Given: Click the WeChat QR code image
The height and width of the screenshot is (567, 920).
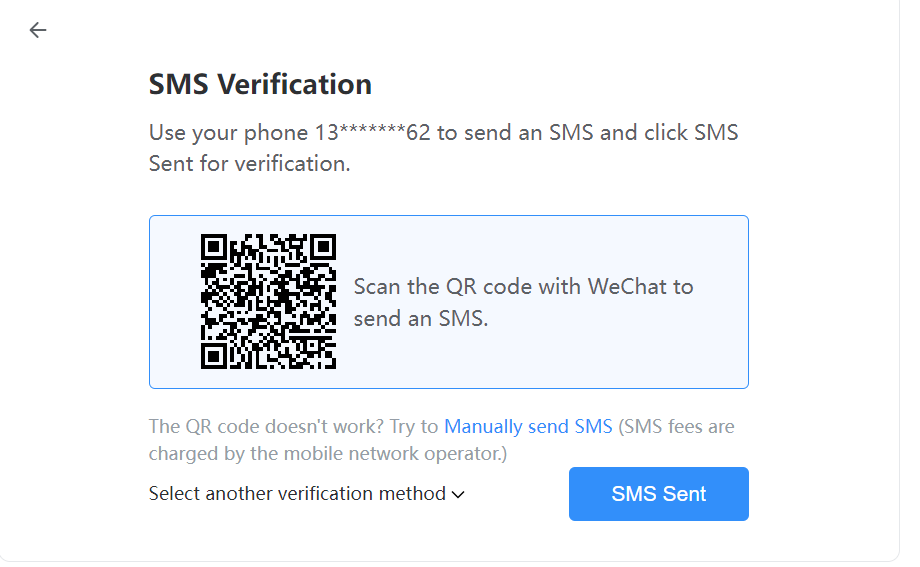Looking at the screenshot, I should (268, 301).
